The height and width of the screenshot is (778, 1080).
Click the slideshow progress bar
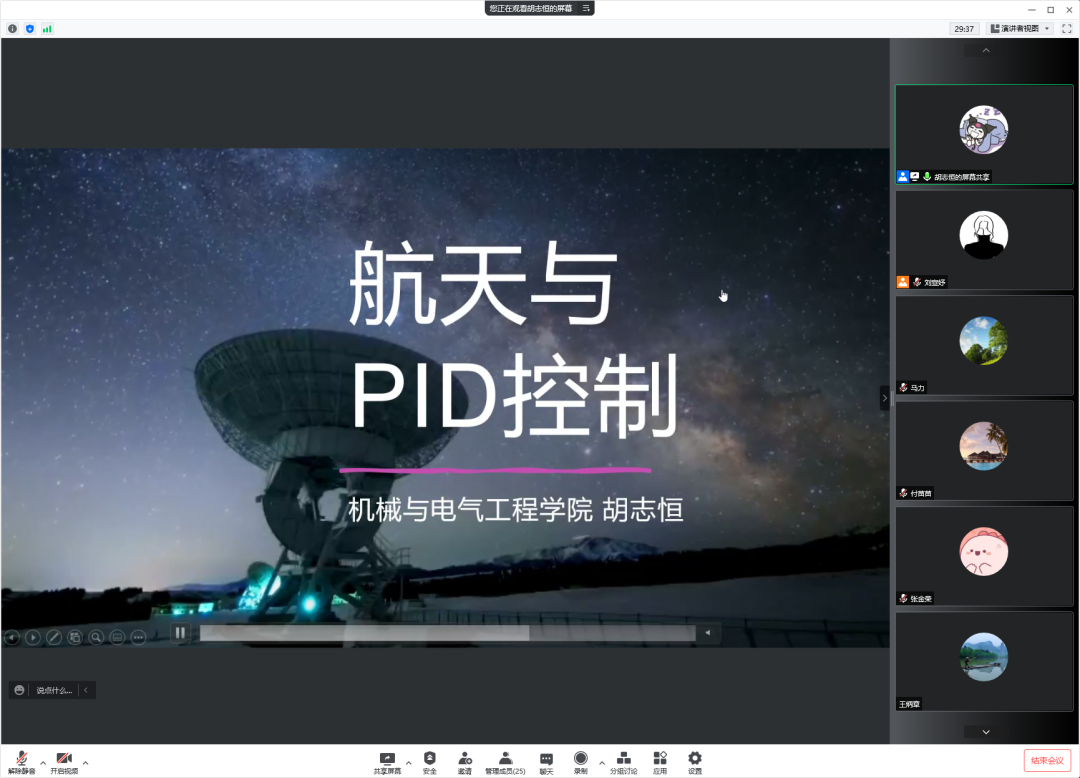[x=447, y=633]
